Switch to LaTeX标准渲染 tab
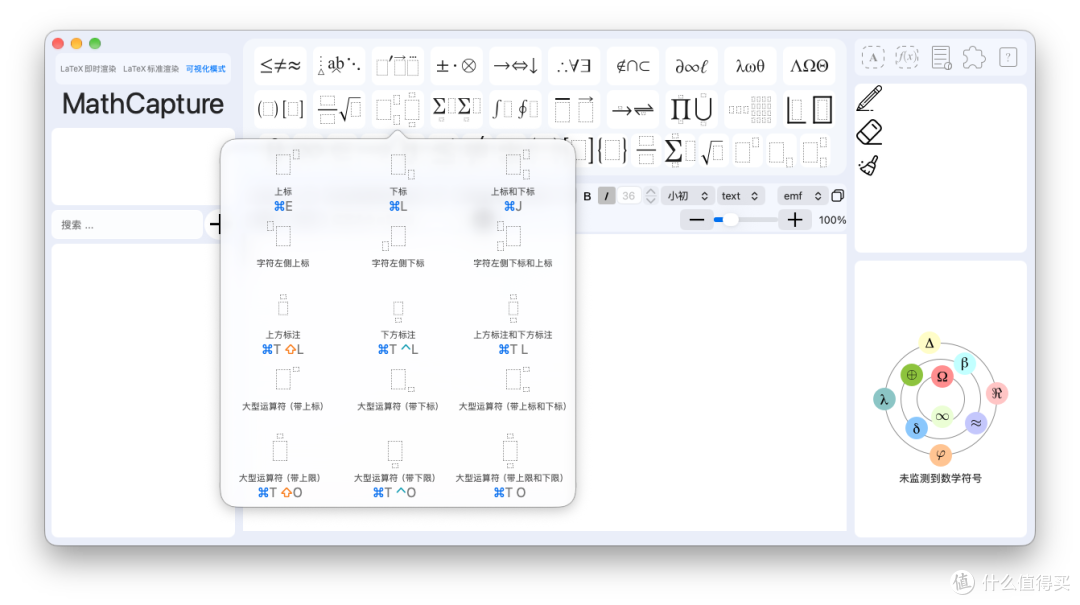 [151, 69]
